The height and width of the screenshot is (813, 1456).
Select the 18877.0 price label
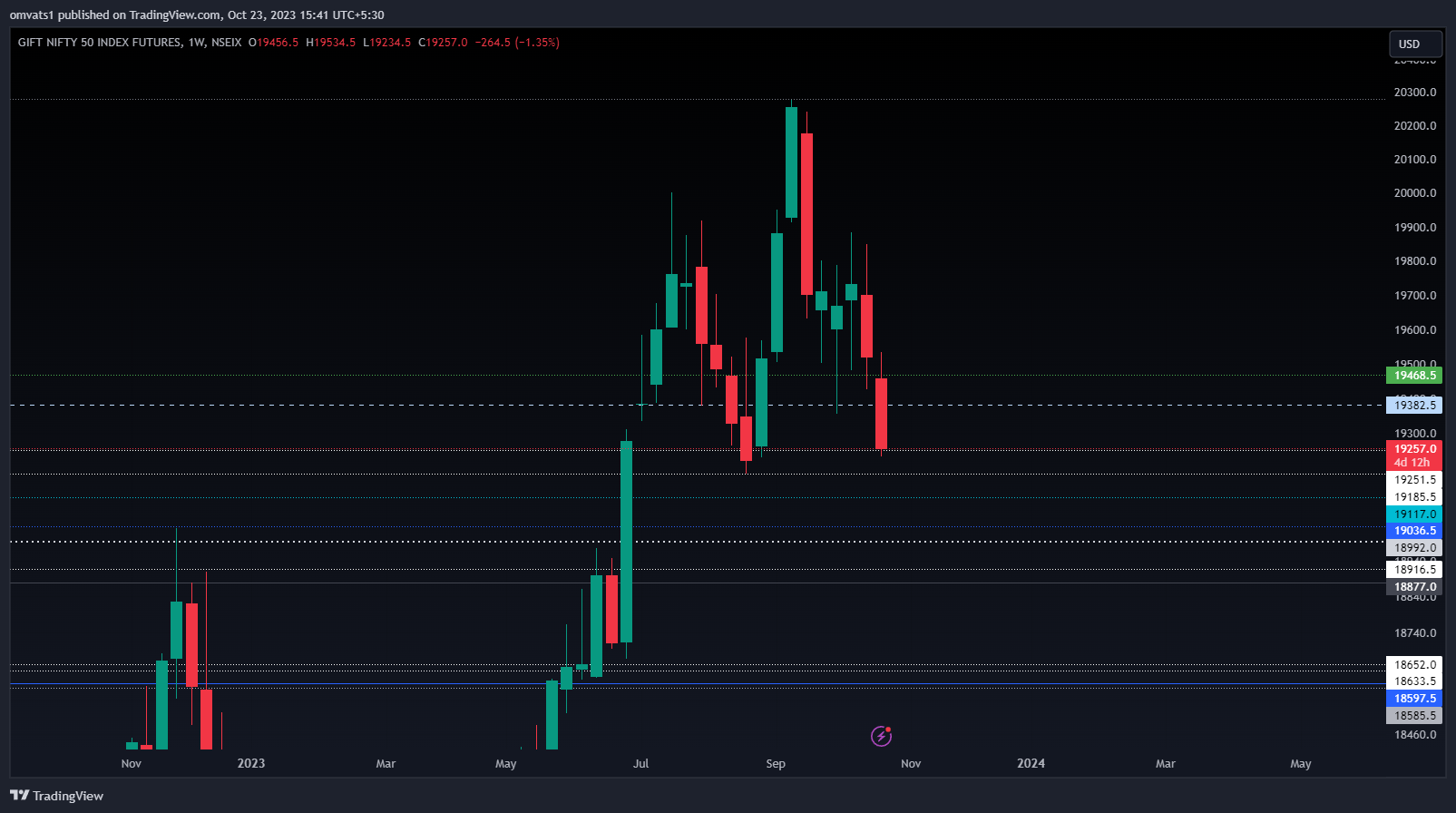(x=1414, y=587)
